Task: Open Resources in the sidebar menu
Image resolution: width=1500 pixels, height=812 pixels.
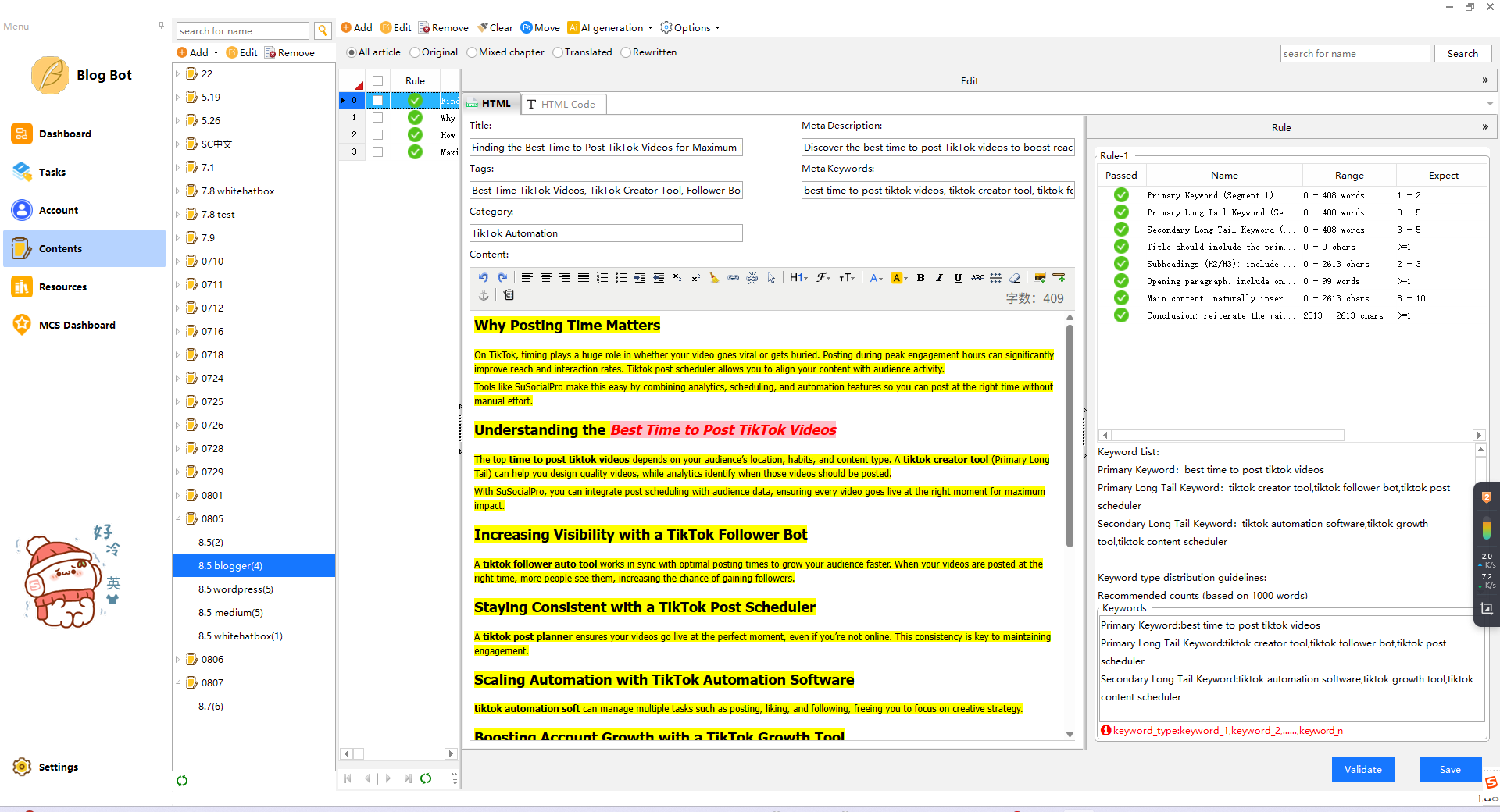Action: point(62,287)
